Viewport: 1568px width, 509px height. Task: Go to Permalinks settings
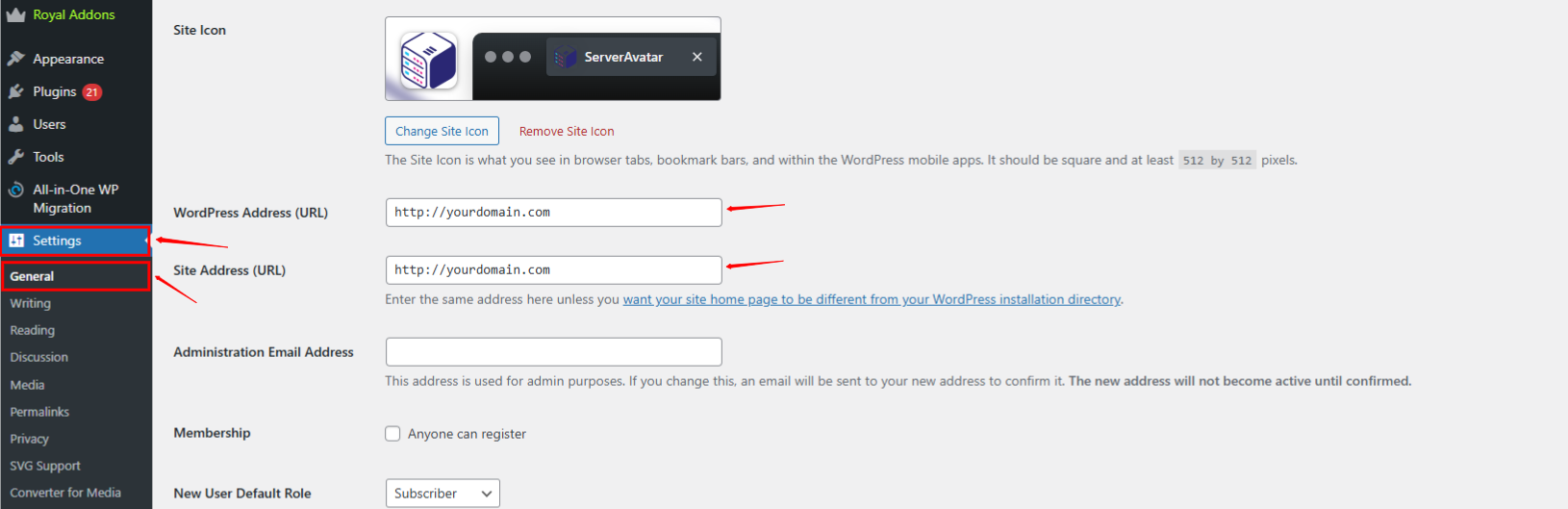coord(39,412)
